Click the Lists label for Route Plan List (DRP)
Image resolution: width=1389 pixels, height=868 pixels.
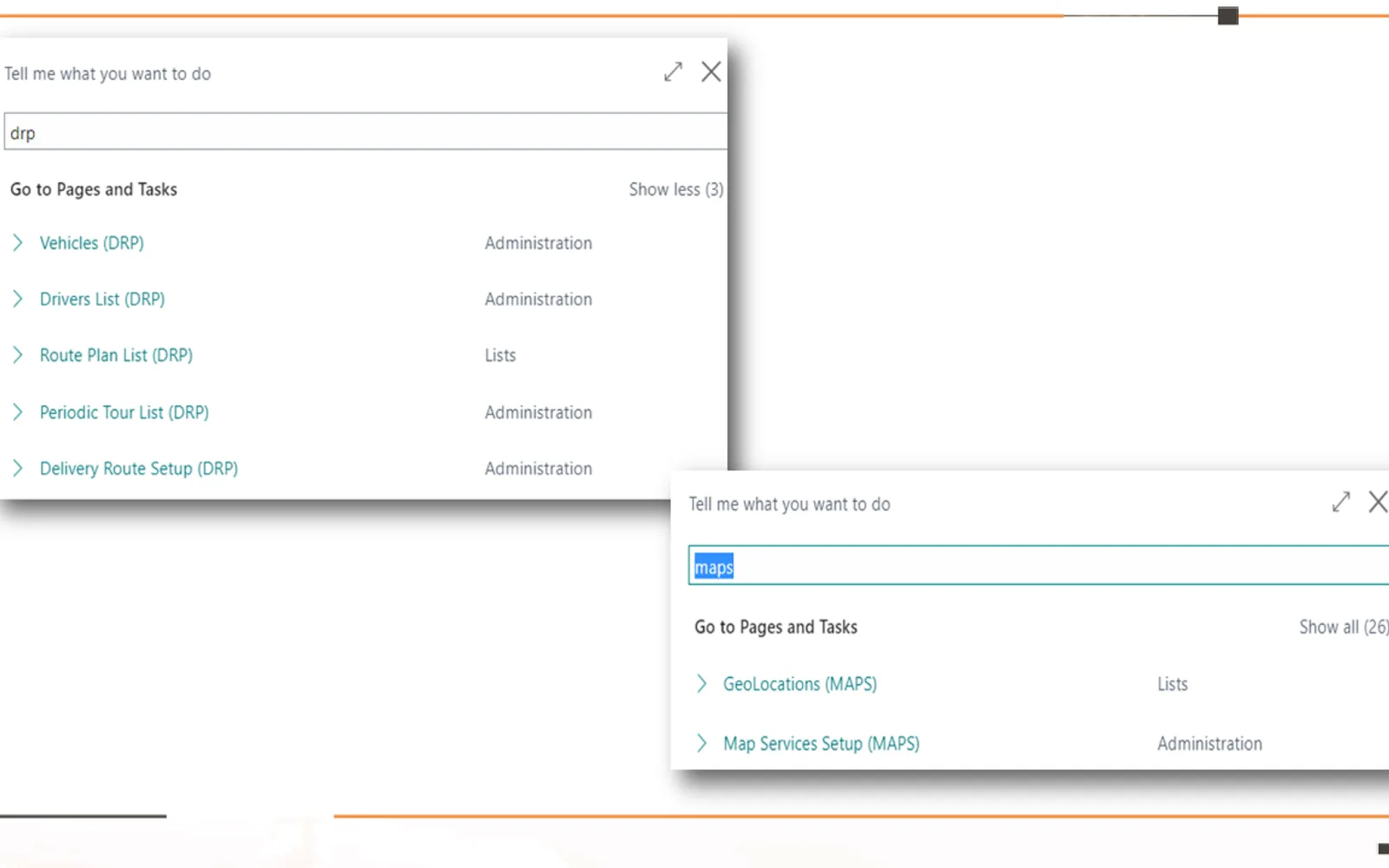(500, 355)
